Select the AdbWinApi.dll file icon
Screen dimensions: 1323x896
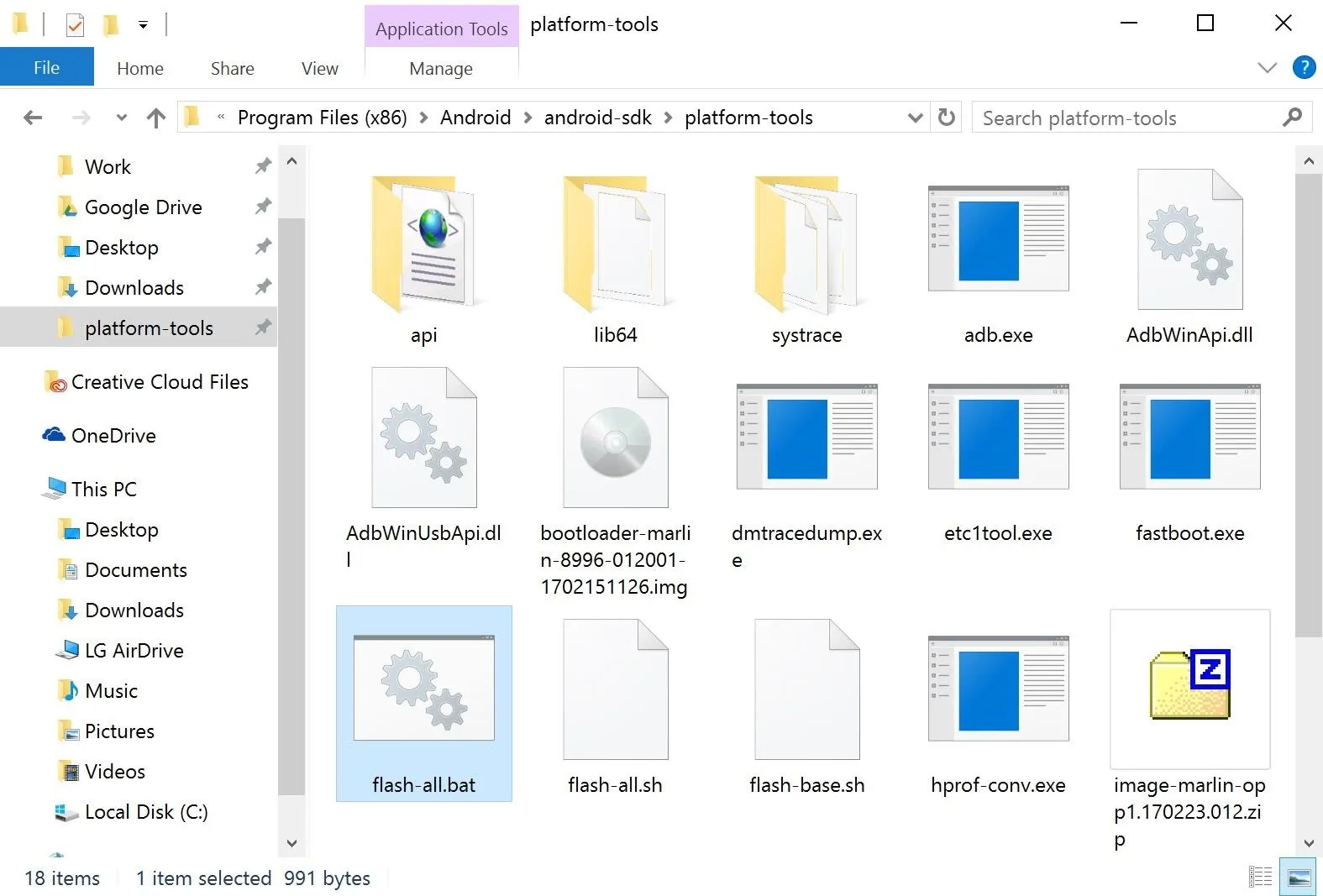tap(1189, 239)
